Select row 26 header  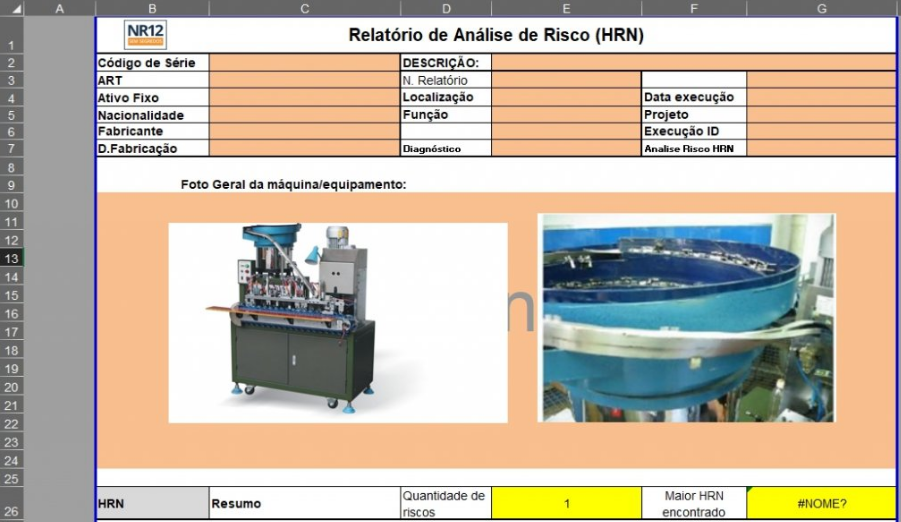pyautogui.click(x=10, y=512)
